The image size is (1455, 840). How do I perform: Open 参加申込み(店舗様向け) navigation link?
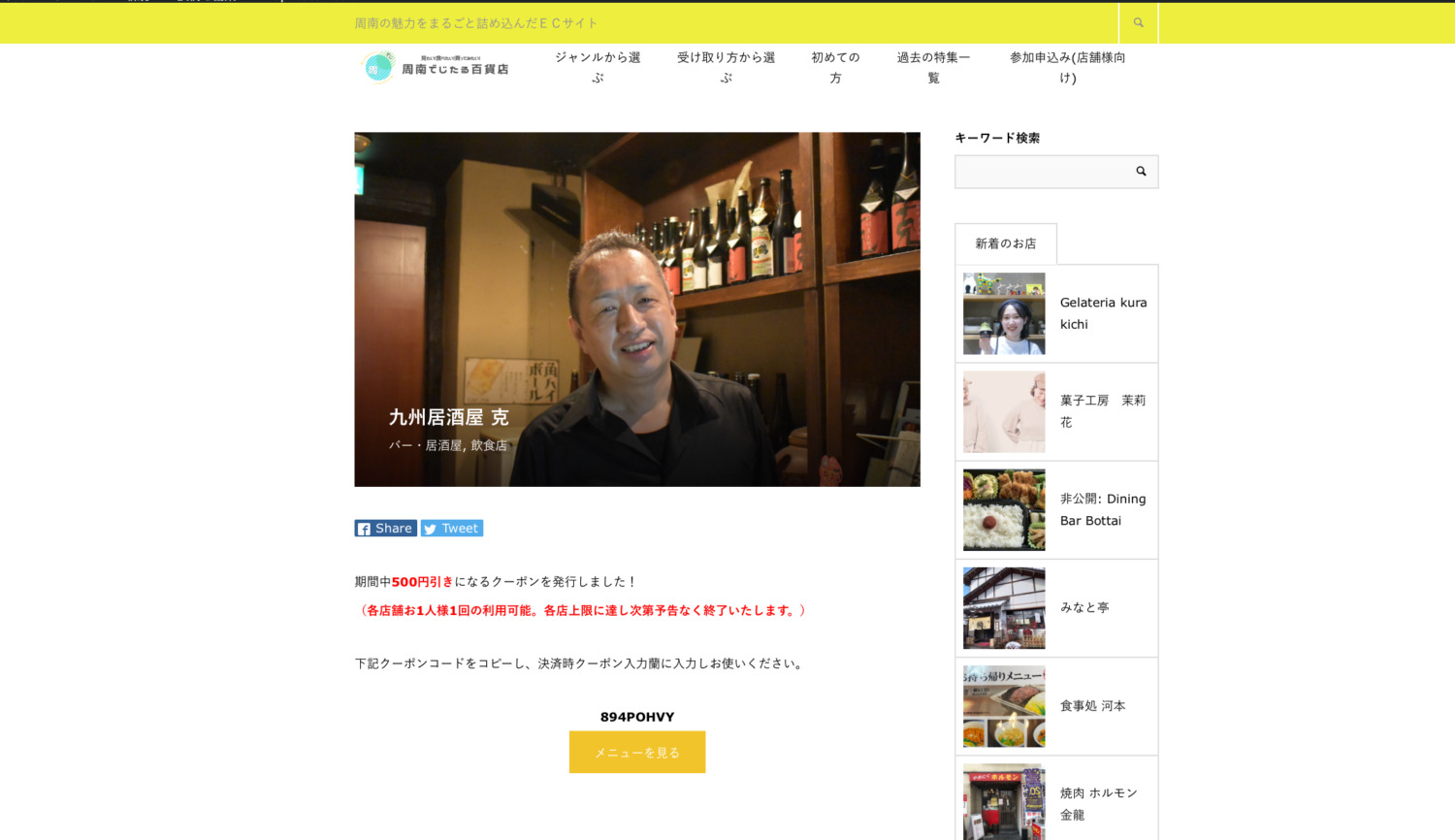pyautogui.click(x=1067, y=67)
